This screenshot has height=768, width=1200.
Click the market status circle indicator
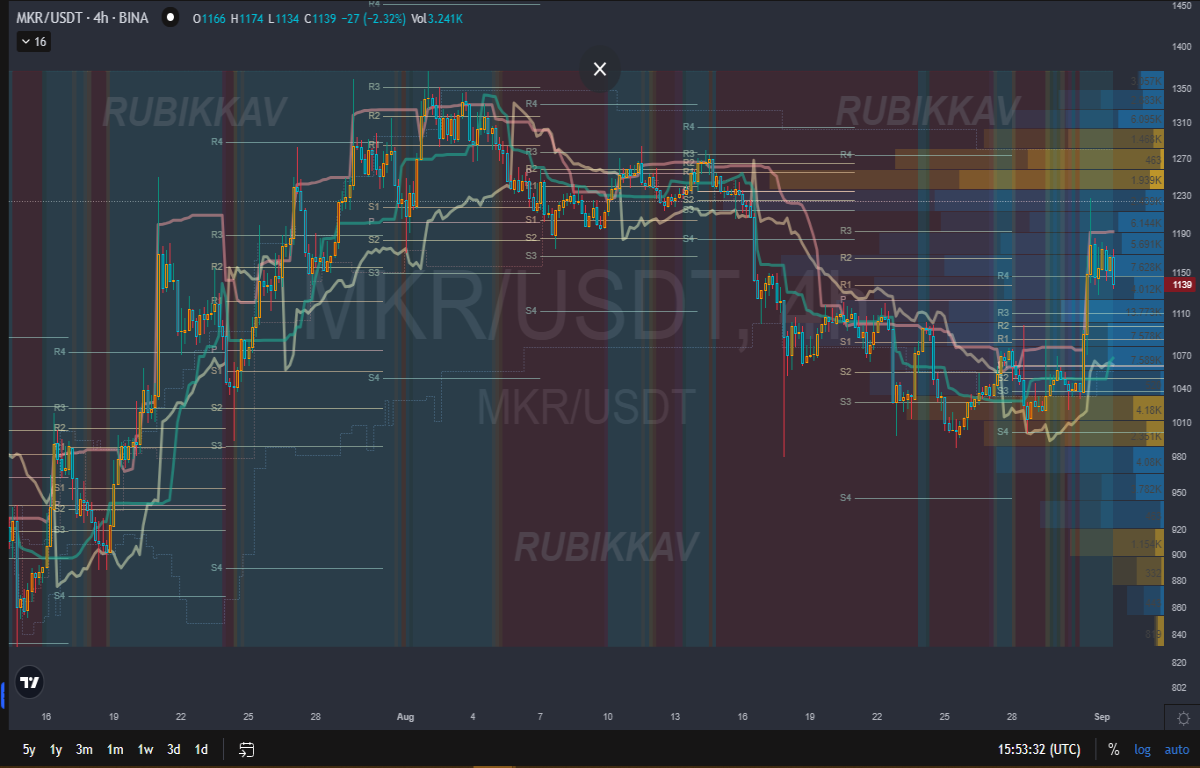171,18
